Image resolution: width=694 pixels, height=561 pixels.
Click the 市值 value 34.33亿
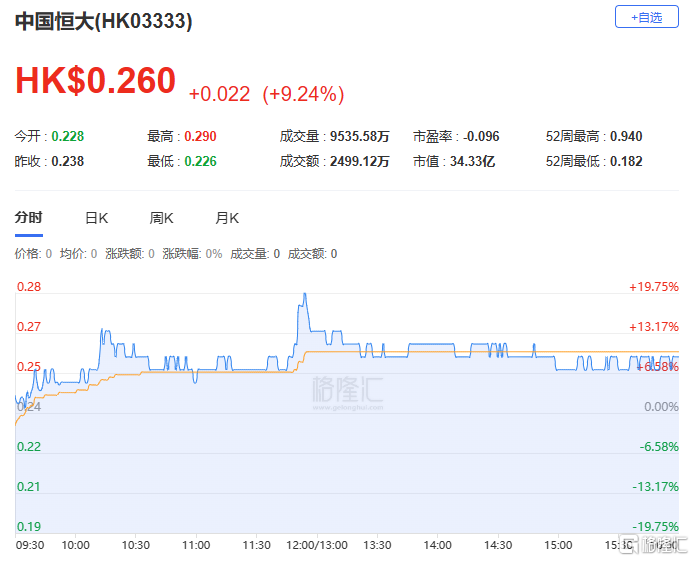coord(472,161)
